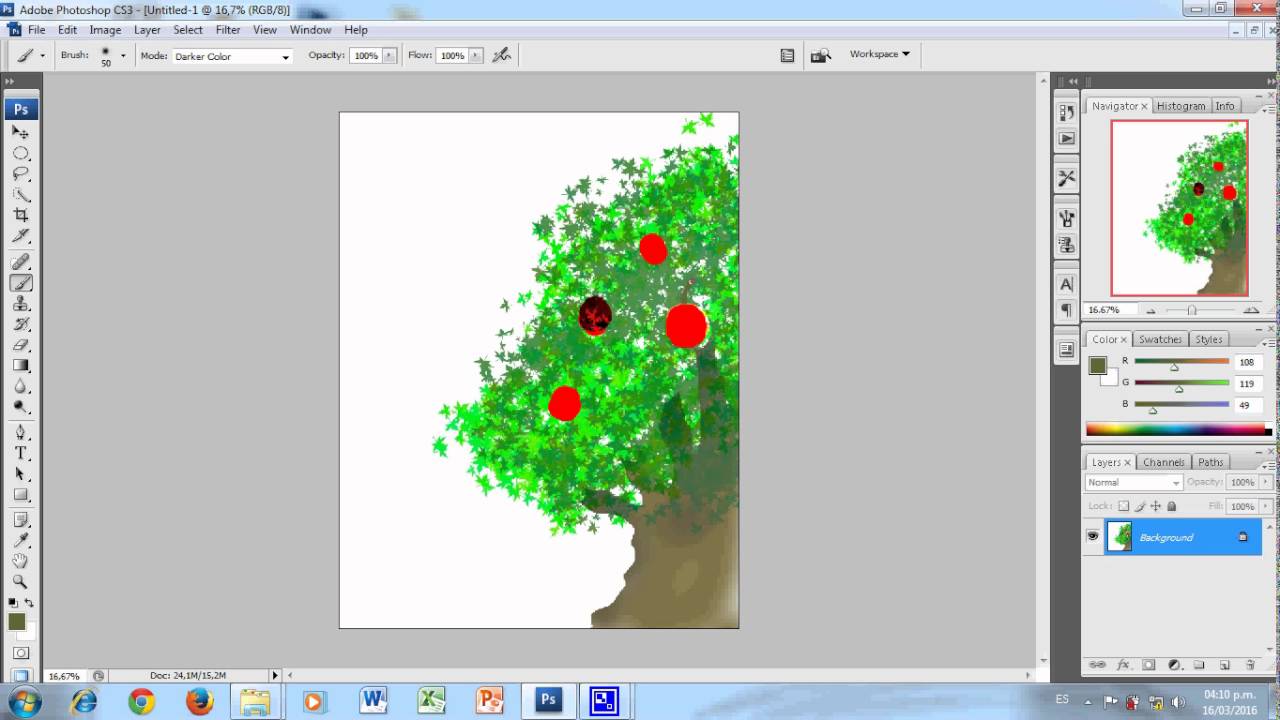Select the Elliptical Marquee tool
1280x720 pixels.
21,153
